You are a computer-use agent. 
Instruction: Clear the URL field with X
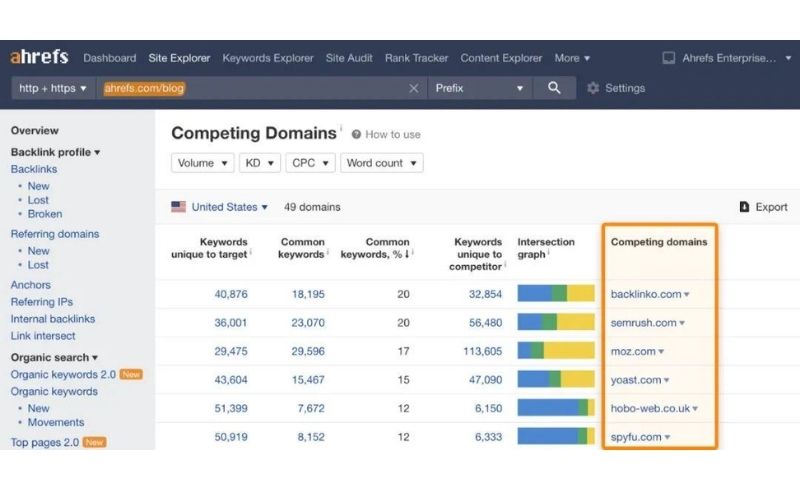tap(414, 88)
